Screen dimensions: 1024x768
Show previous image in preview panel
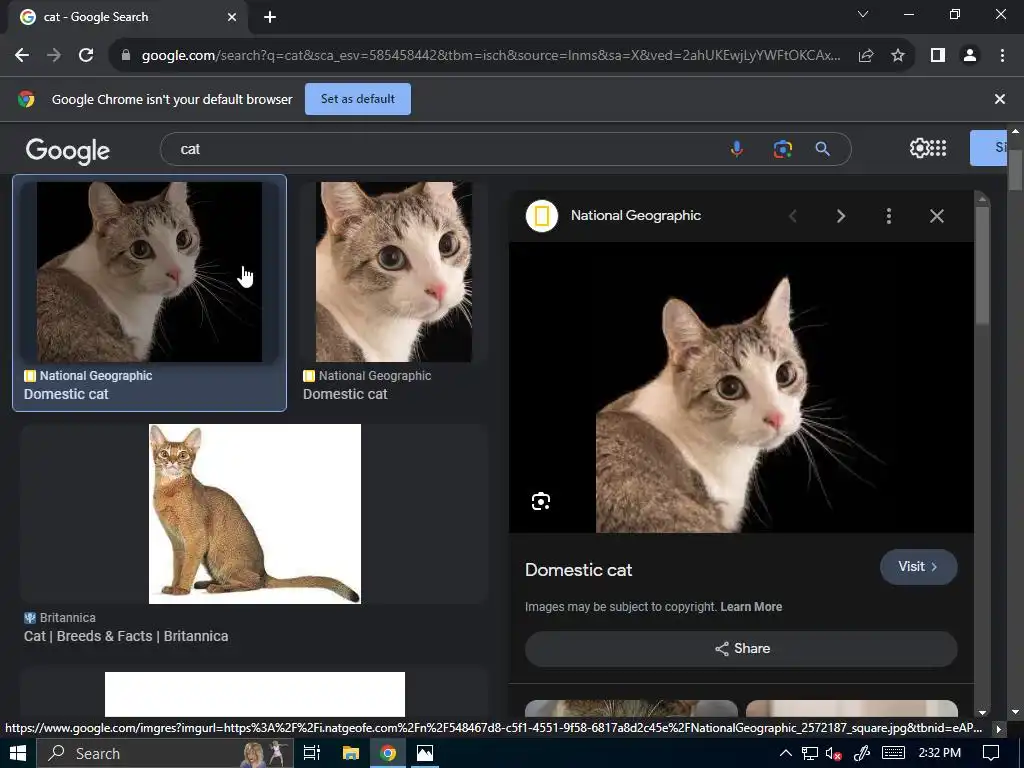click(x=793, y=216)
